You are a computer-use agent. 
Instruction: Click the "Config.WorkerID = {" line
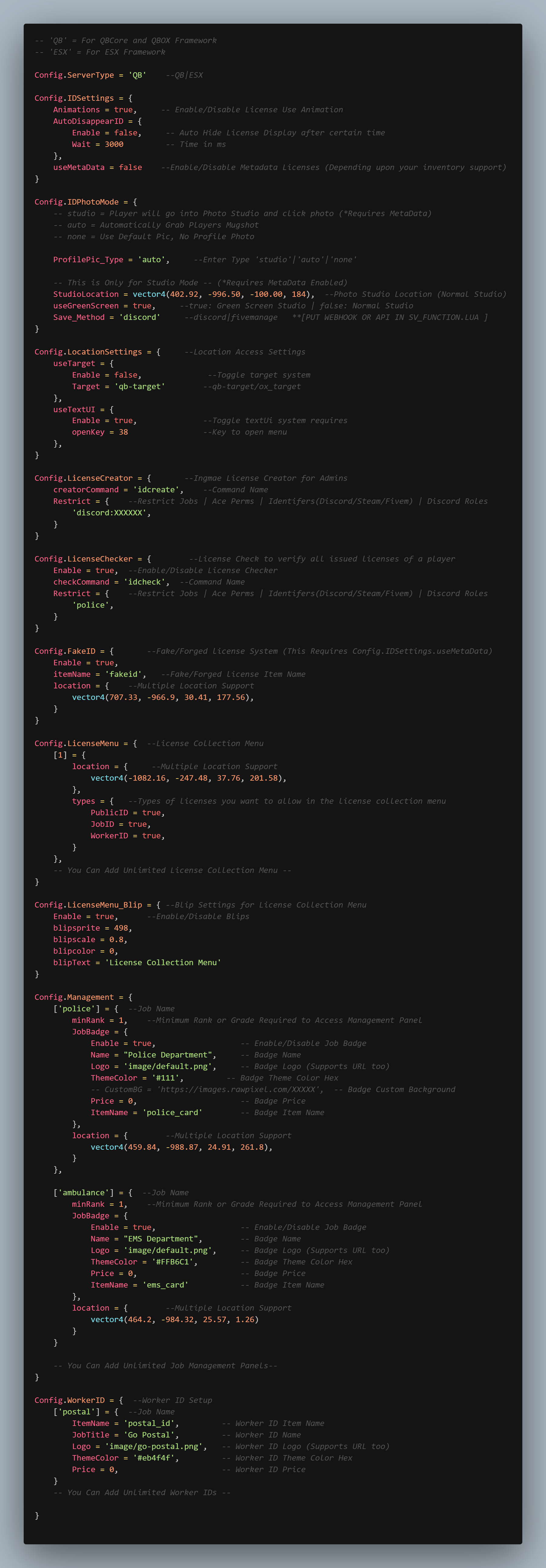pos(79,1401)
